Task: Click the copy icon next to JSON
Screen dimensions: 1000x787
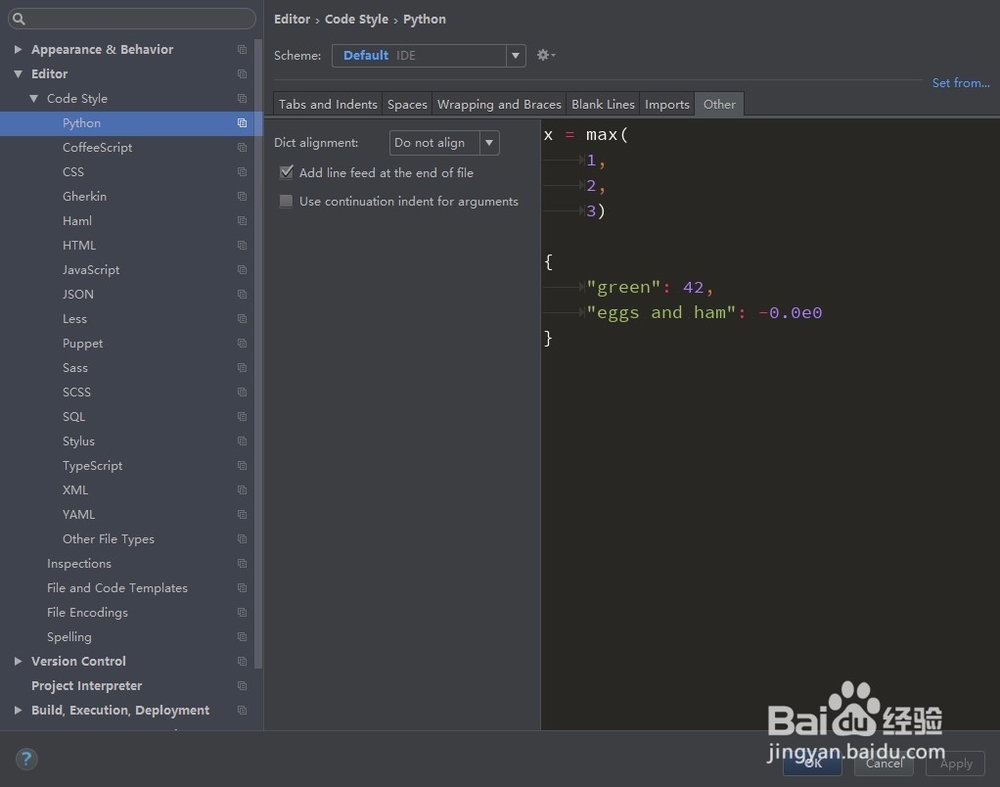Action: point(242,294)
